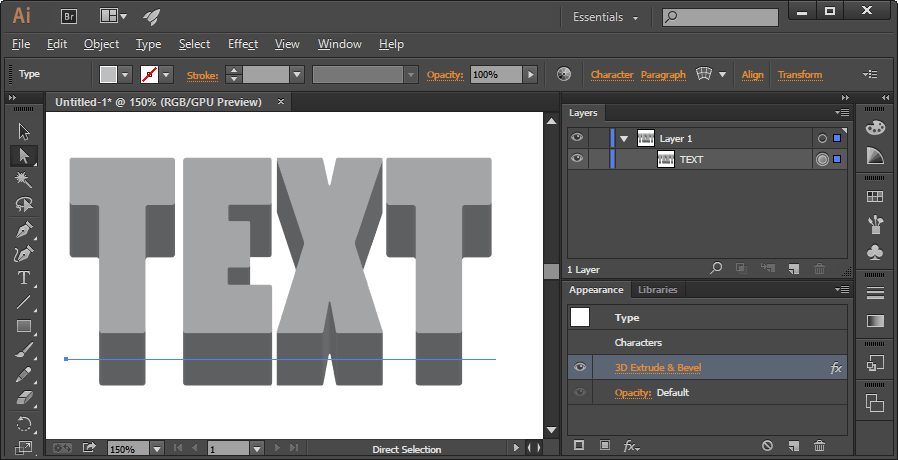Open the Transform panel link
This screenshot has width=898, height=460.
pos(800,74)
